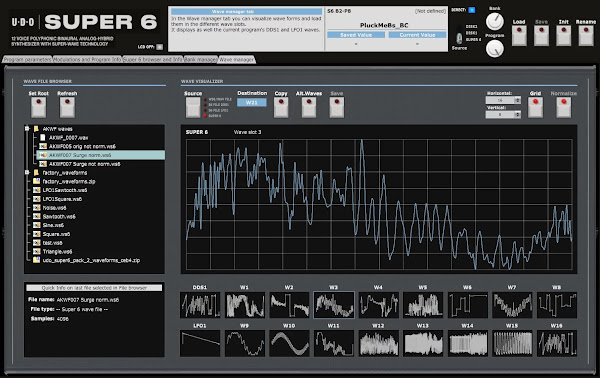Open the Destination W21 dropdown
The image size is (600, 378).
(251, 103)
